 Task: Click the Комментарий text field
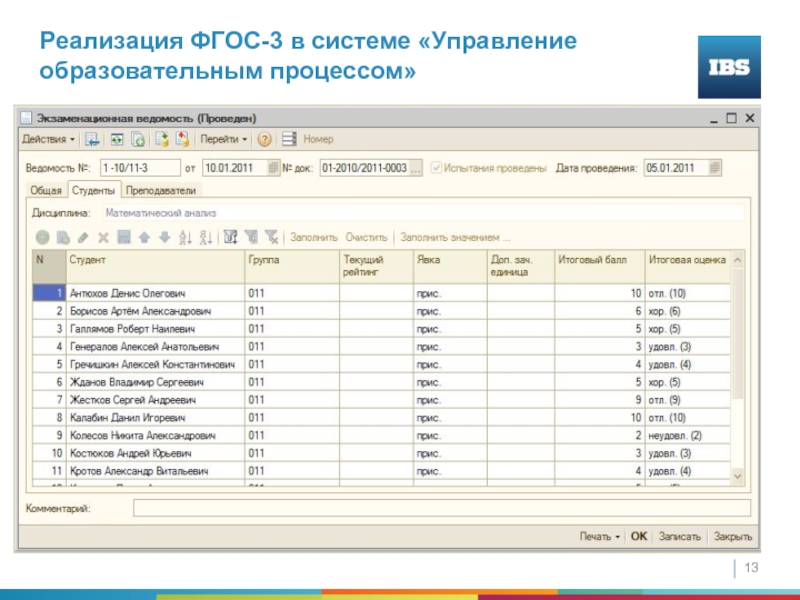440,509
